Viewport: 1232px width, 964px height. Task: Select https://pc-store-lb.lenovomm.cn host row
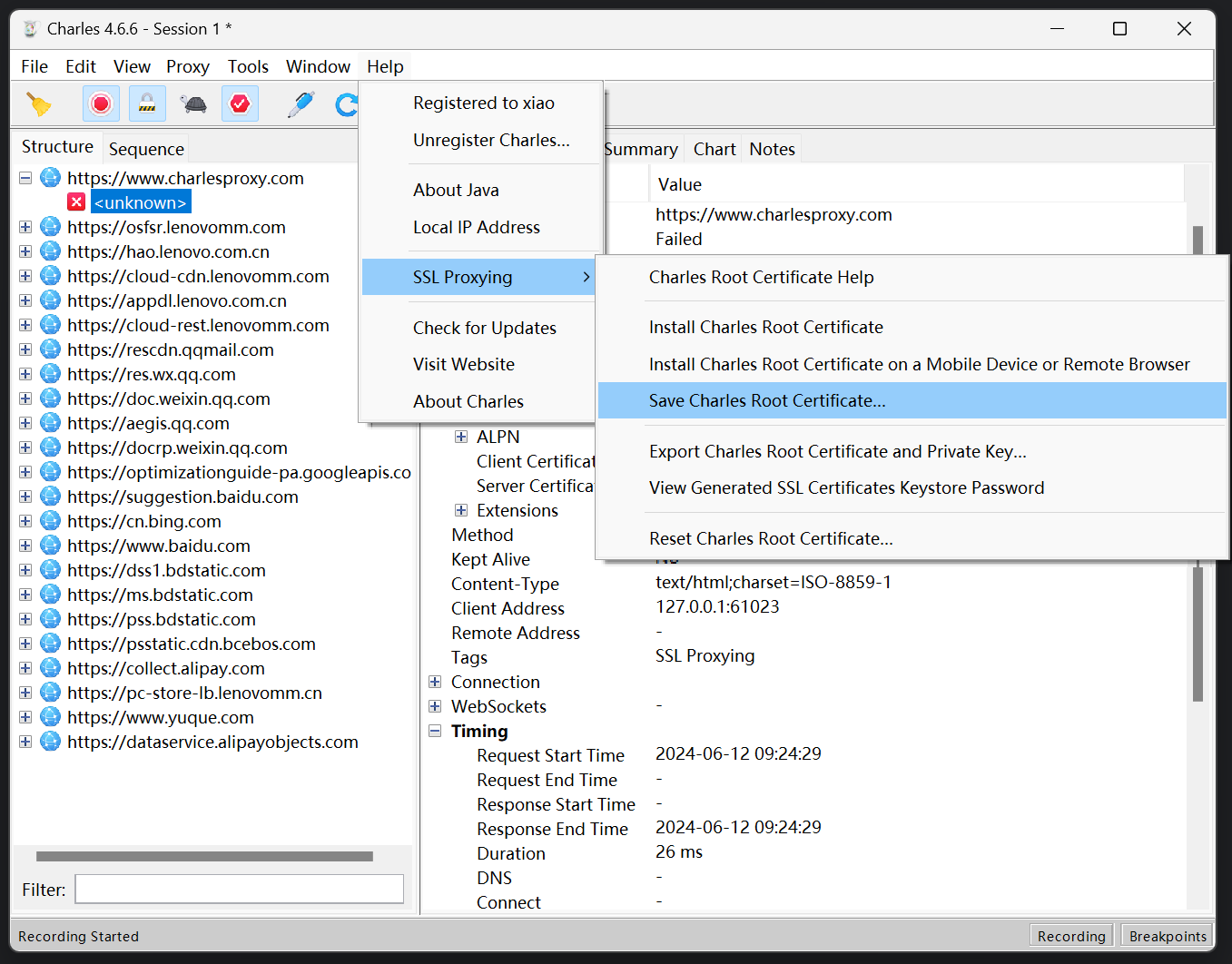point(194,693)
